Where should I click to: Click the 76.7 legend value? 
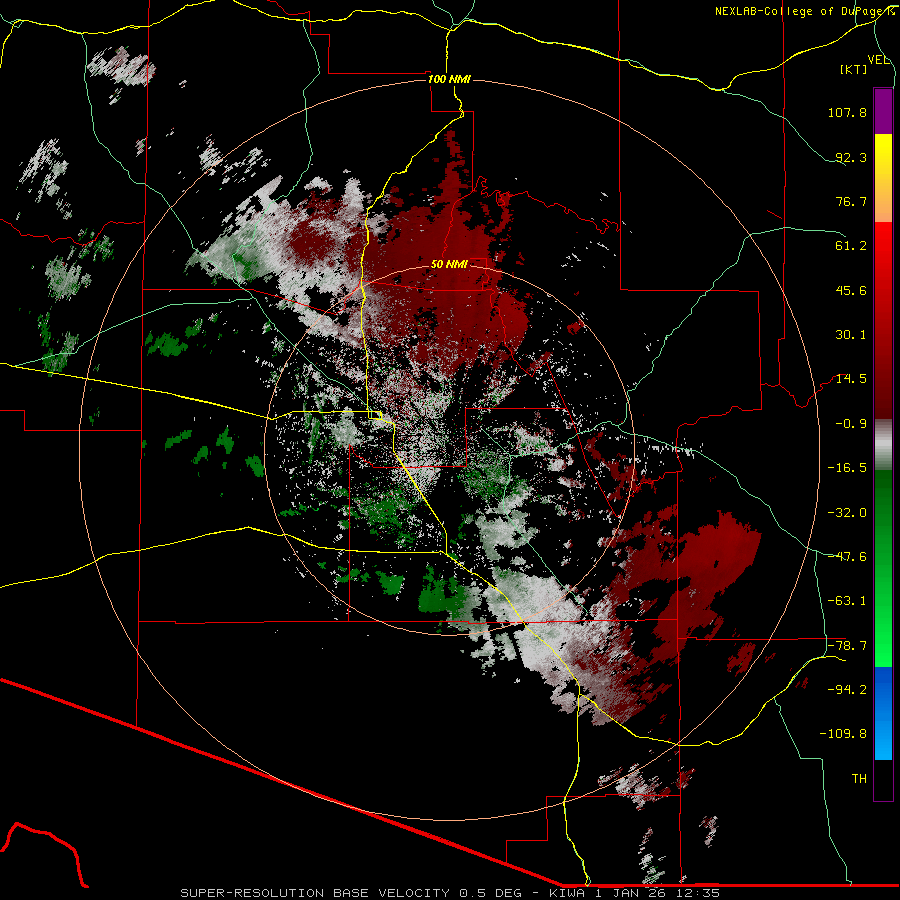coord(851,201)
